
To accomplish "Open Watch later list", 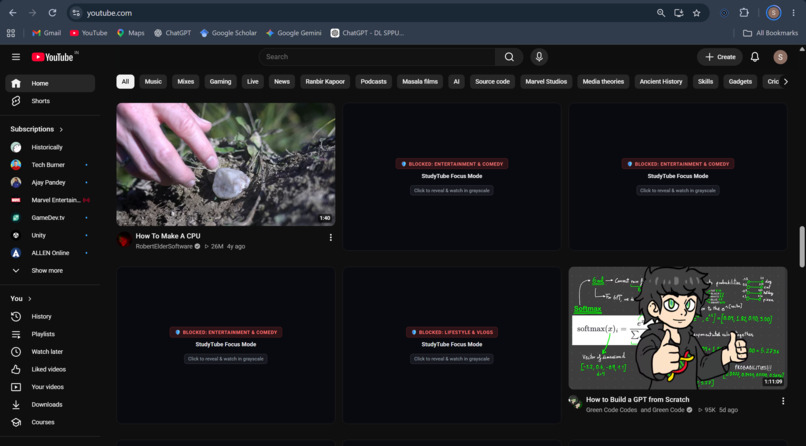I will coord(50,351).
